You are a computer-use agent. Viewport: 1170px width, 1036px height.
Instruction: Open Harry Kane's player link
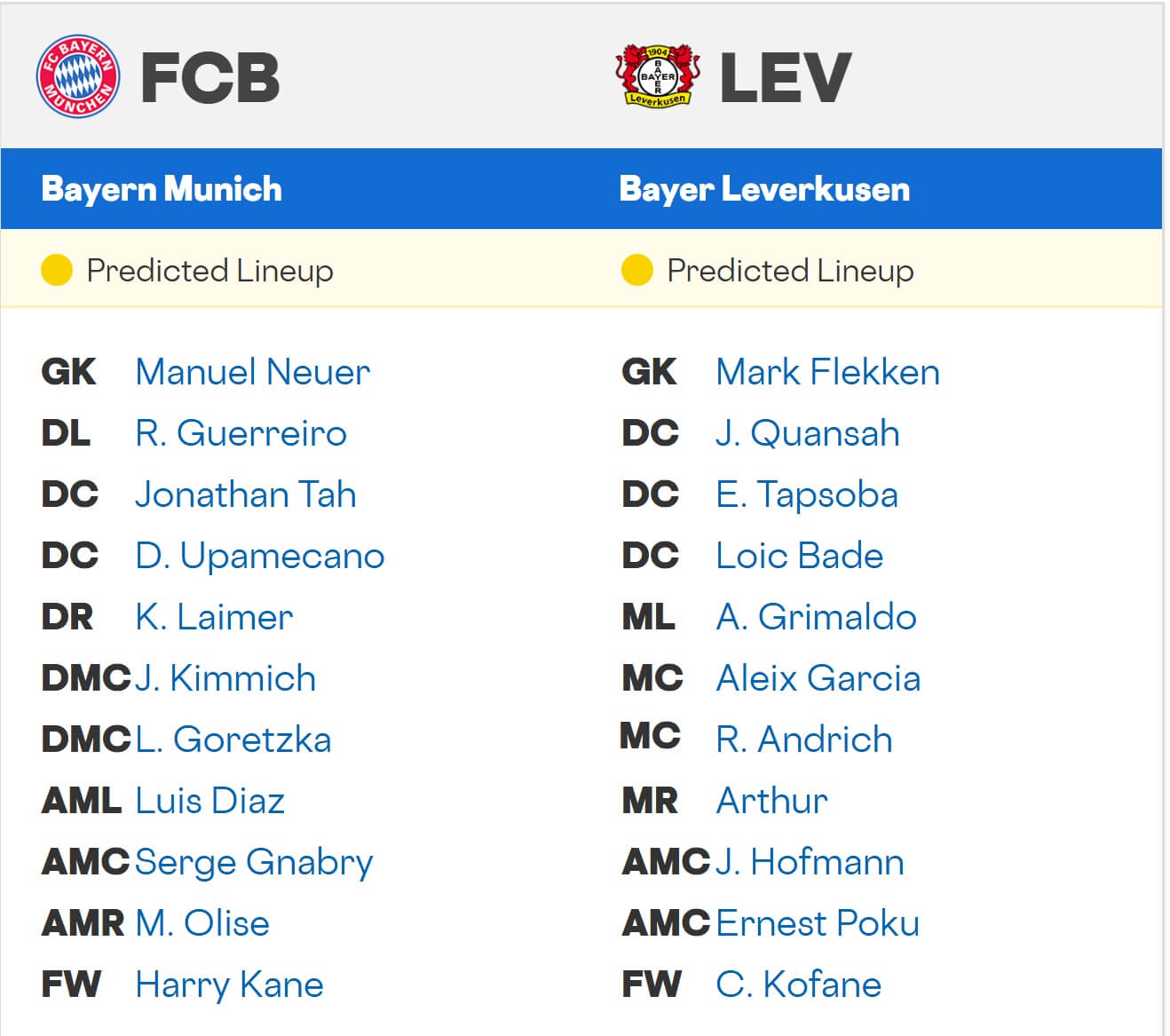point(229,985)
